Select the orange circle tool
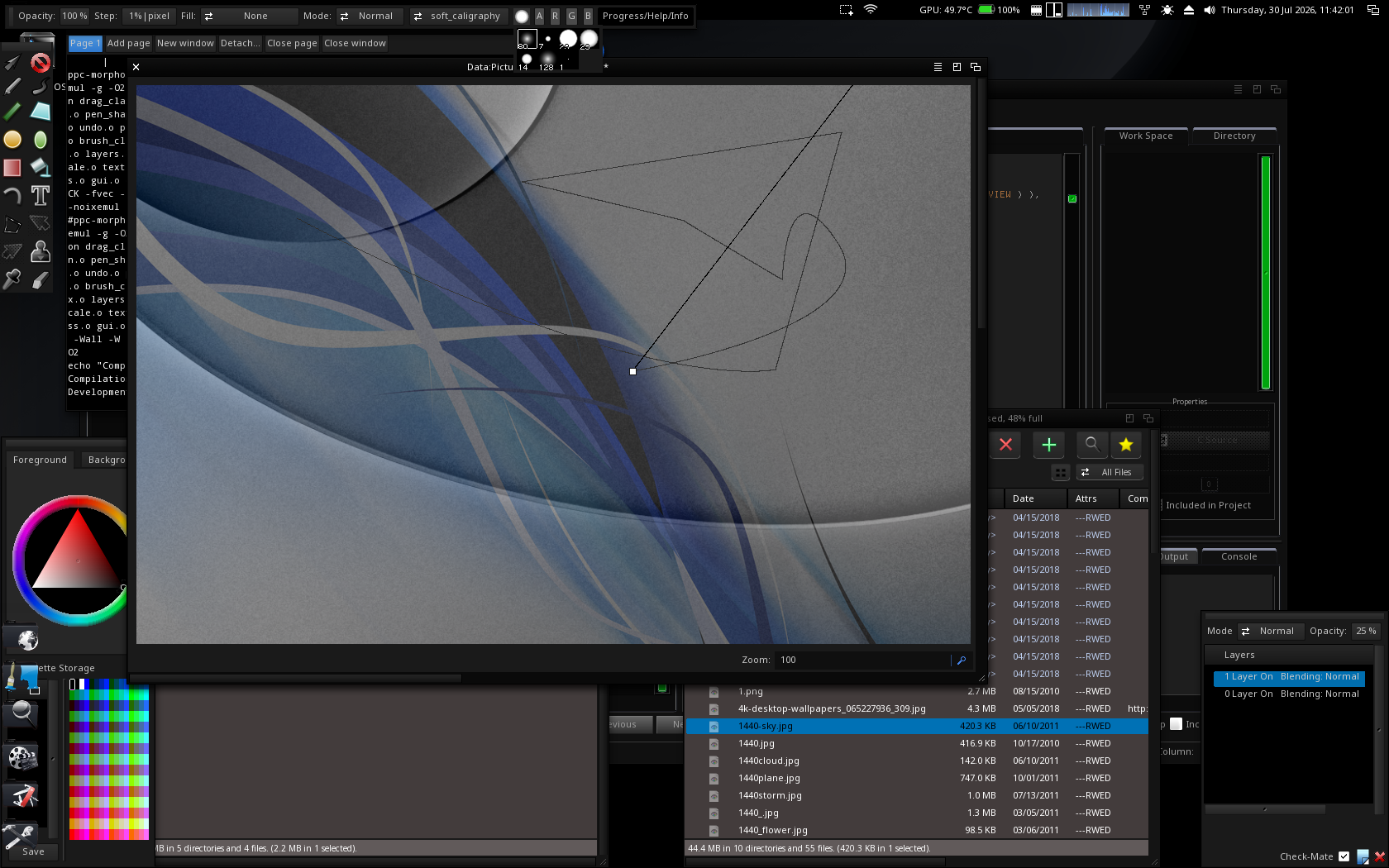 pyautogui.click(x=12, y=140)
